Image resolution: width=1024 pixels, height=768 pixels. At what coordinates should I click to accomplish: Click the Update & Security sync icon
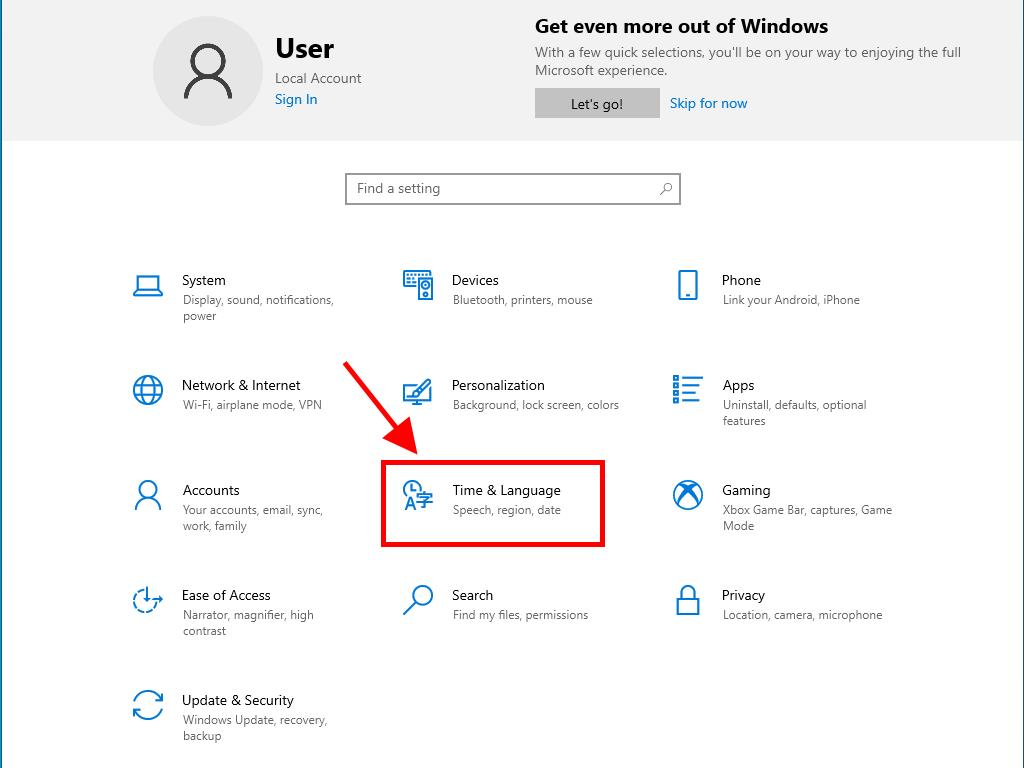pos(148,705)
